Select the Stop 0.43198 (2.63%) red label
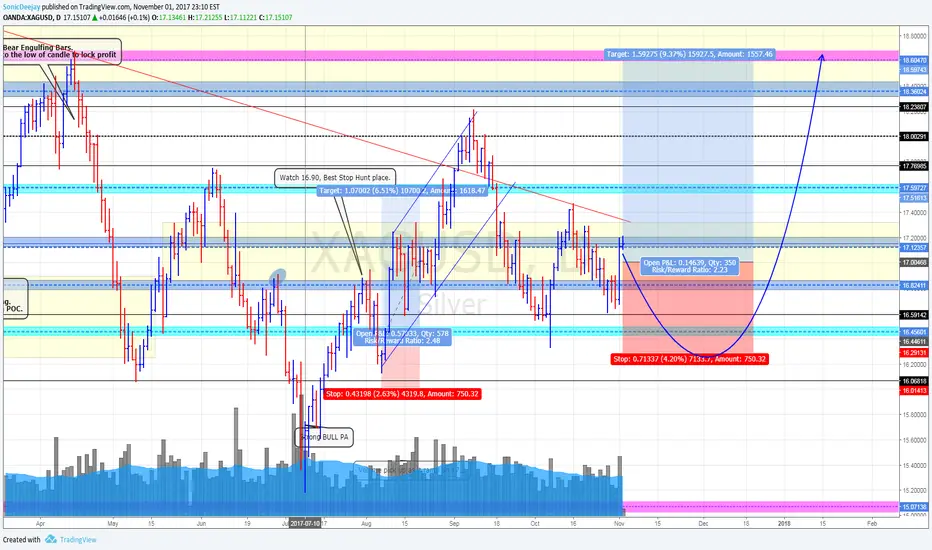Screen dimensions: 932x550 tap(402, 394)
